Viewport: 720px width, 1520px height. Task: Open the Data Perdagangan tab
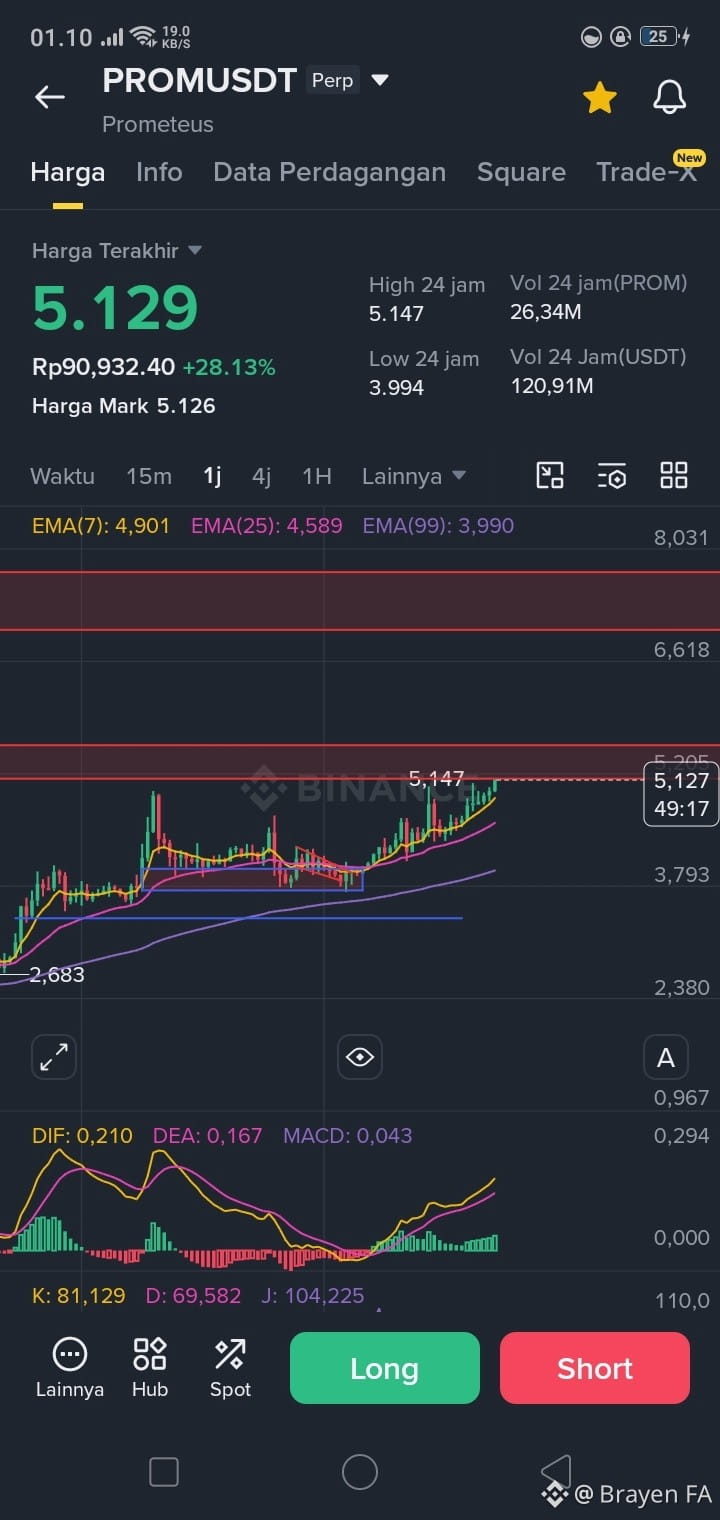pos(329,172)
